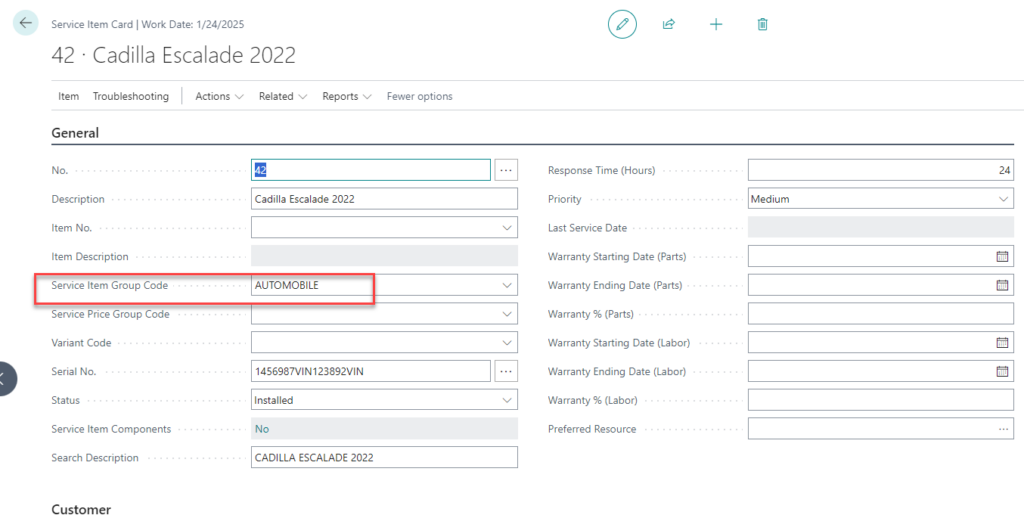Click the Item menu item
Viewport: 1024px width, 515px height.
click(69, 96)
